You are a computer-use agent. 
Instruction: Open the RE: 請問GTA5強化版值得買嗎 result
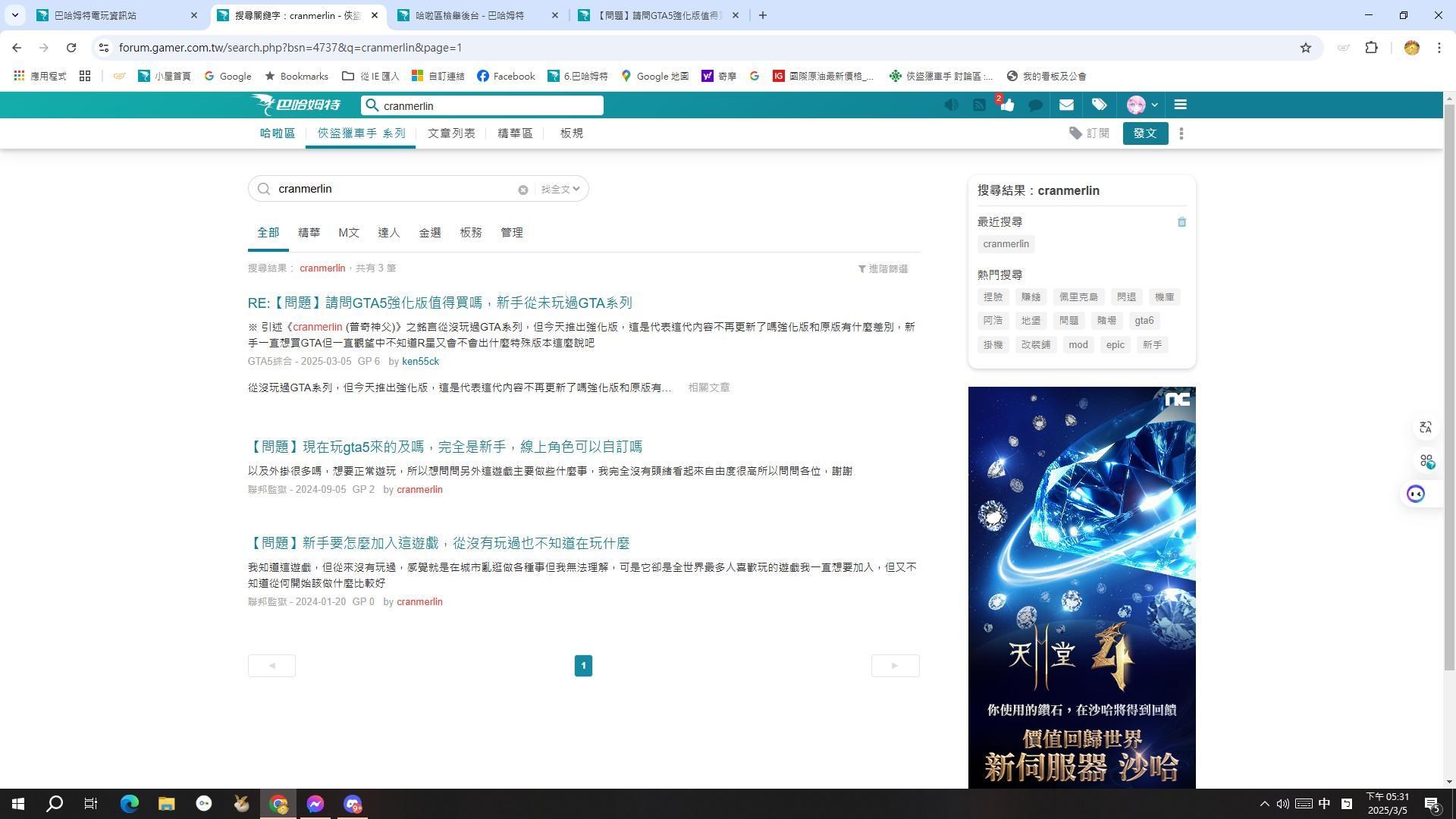440,303
